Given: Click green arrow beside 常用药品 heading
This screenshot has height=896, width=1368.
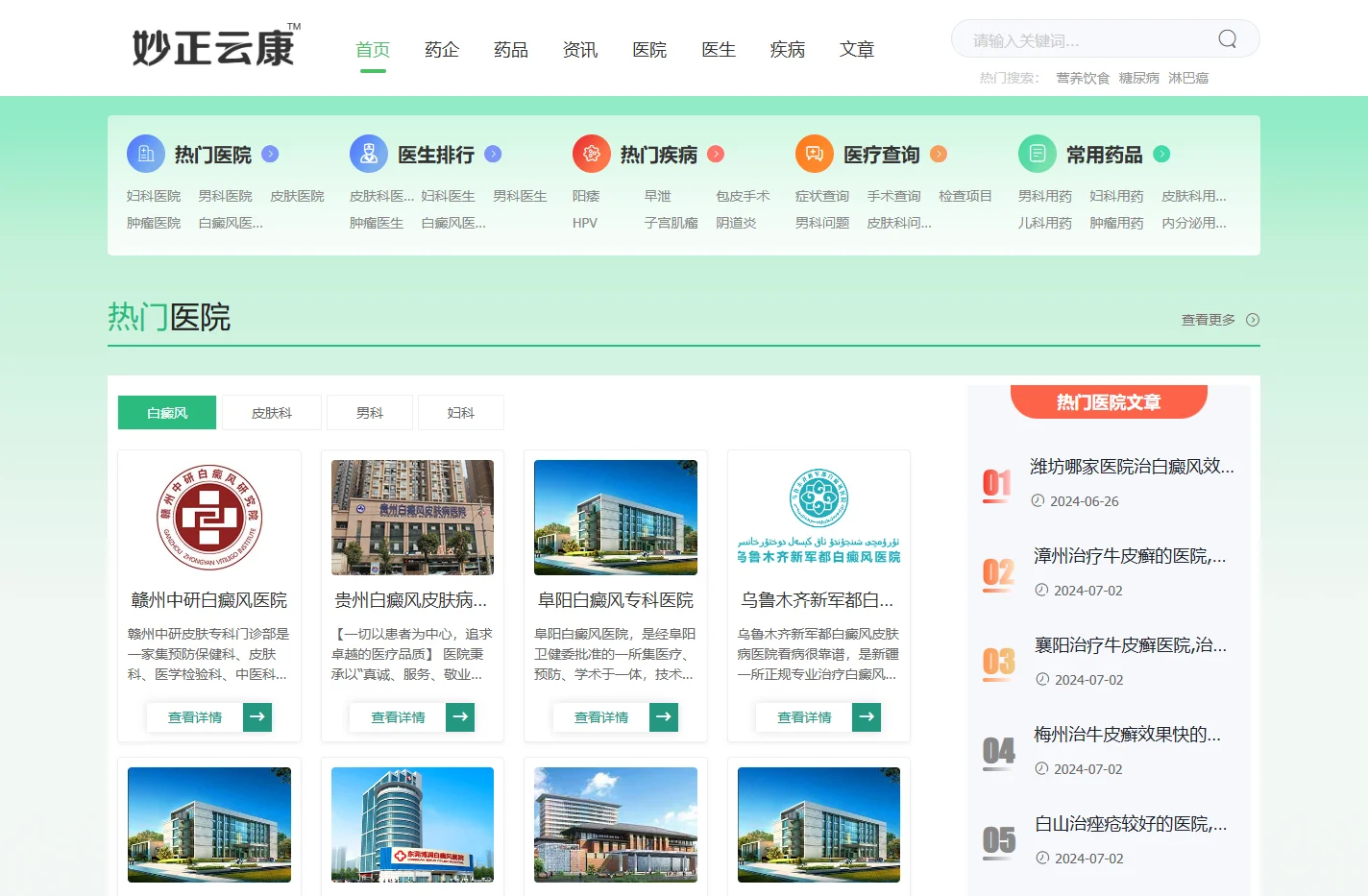Looking at the screenshot, I should point(1161,154).
